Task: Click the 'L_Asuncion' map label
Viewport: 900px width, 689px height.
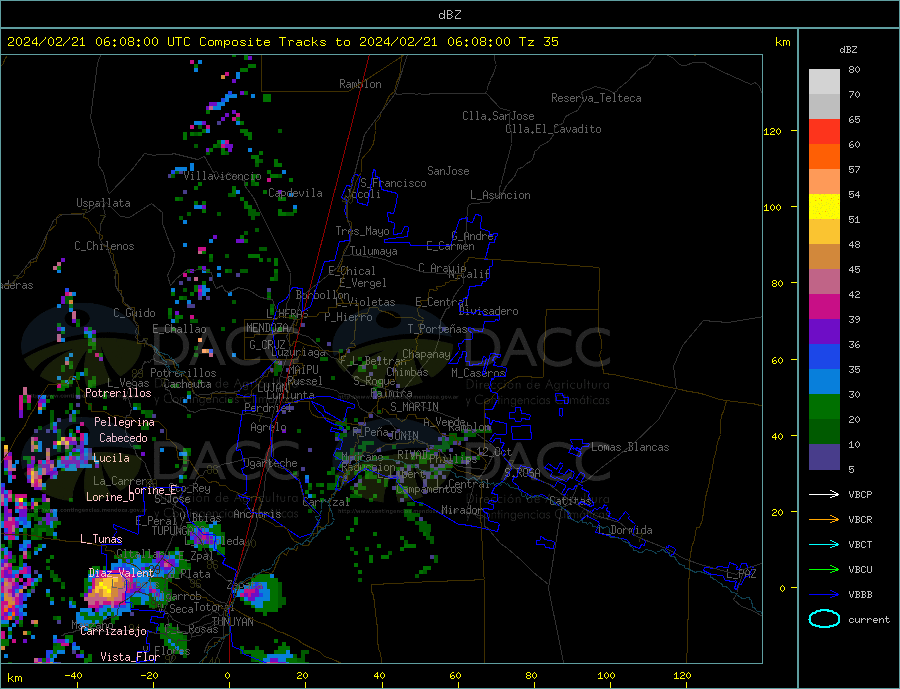Action: point(500,195)
